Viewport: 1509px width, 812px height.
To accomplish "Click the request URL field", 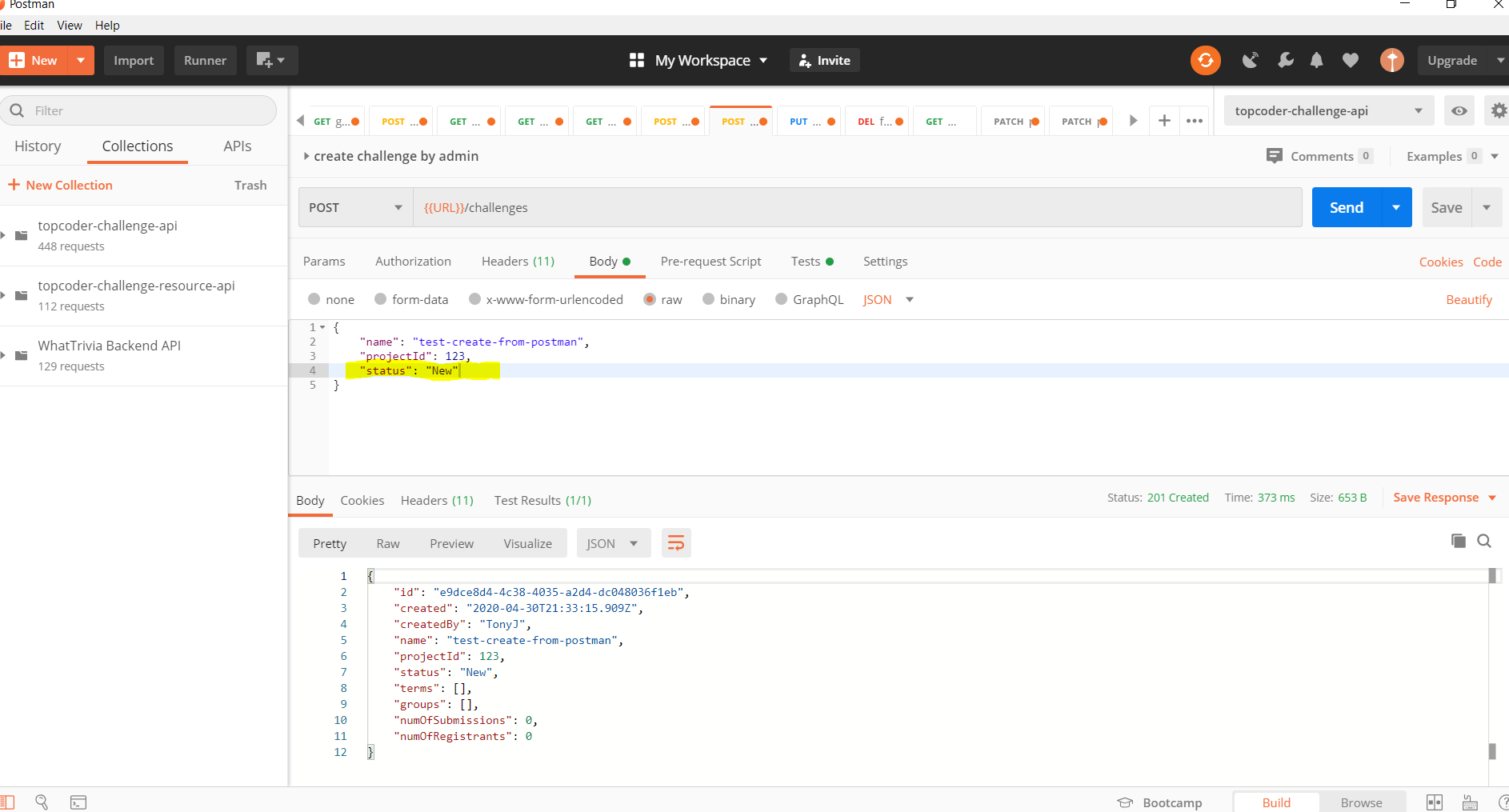I will pos(858,207).
